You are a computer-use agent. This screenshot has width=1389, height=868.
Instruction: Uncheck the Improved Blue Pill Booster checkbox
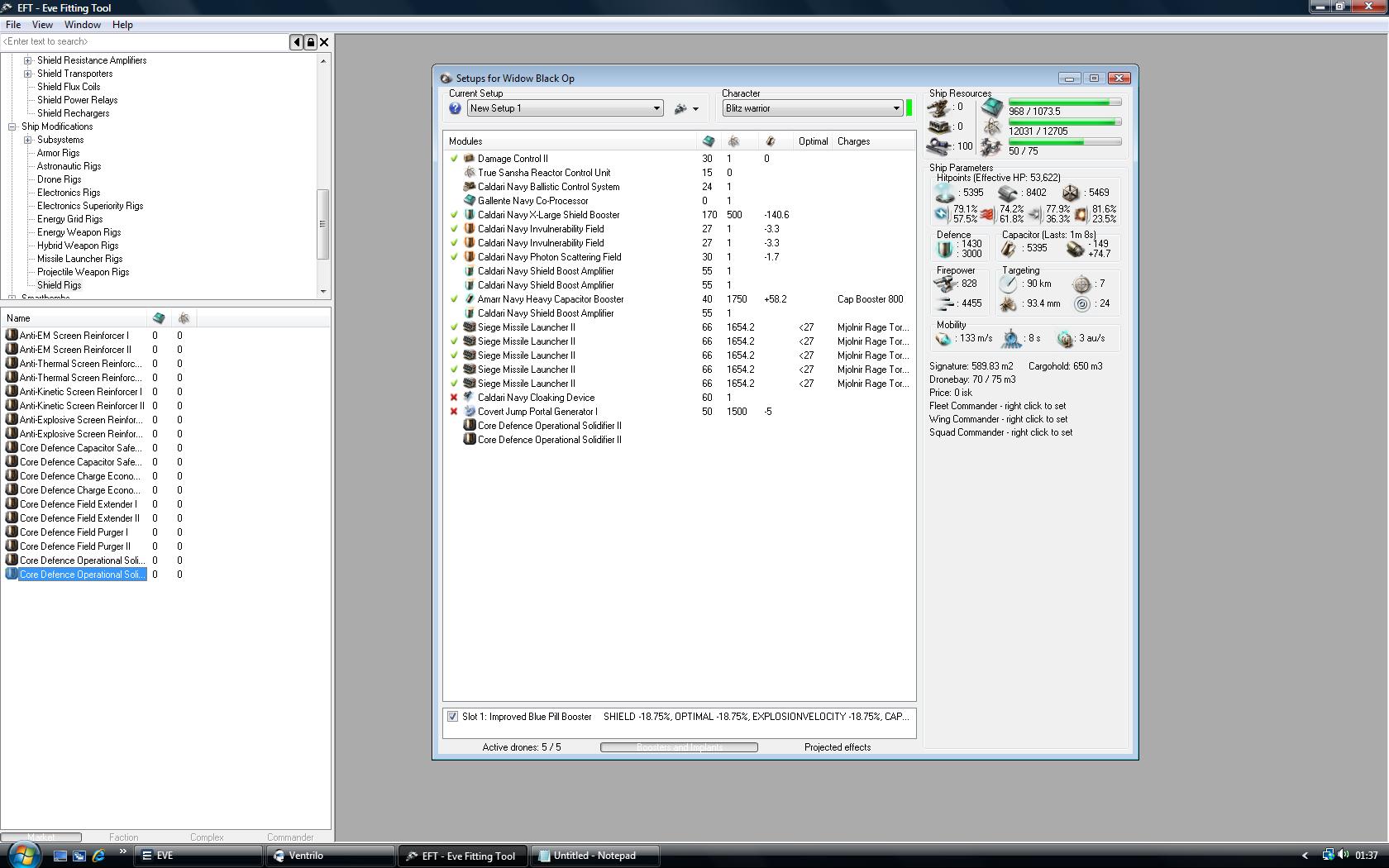coord(452,717)
